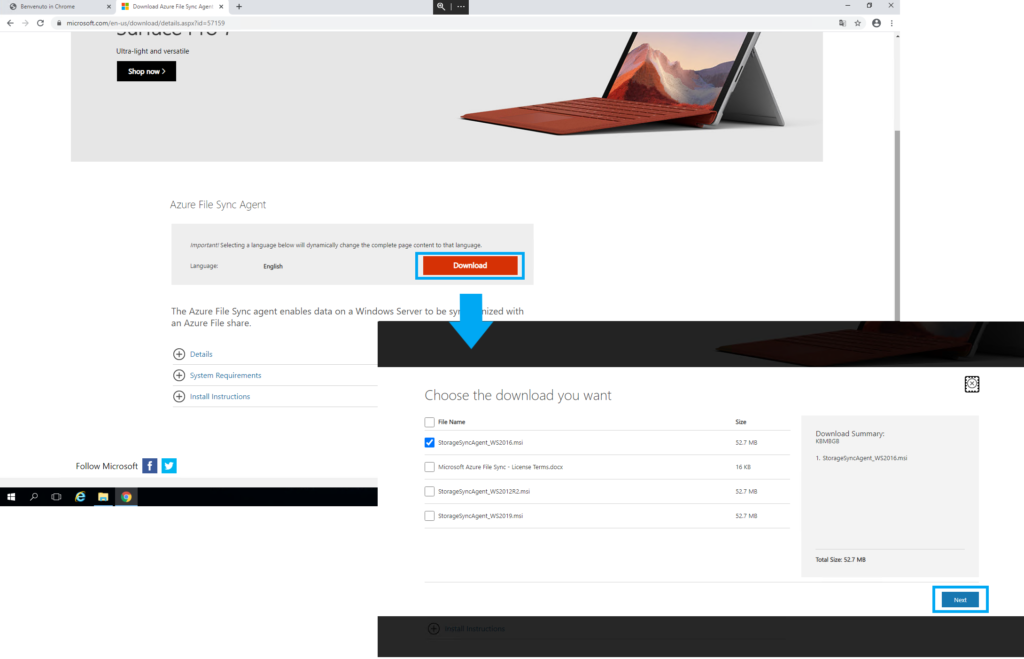Check the License Terms.docx checkbox
This screenshot has height=659, width=1024.
pyautogui.click(x=429, y=467)
